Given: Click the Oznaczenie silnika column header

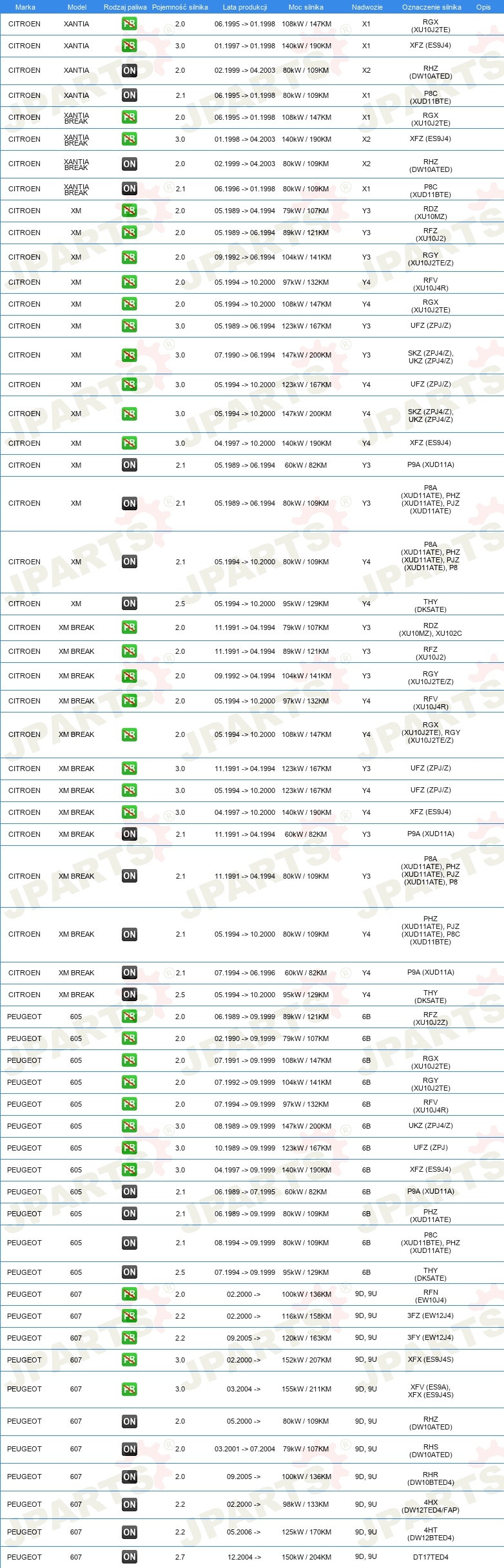Looking at the screenshot, I should tap(432, 7).
